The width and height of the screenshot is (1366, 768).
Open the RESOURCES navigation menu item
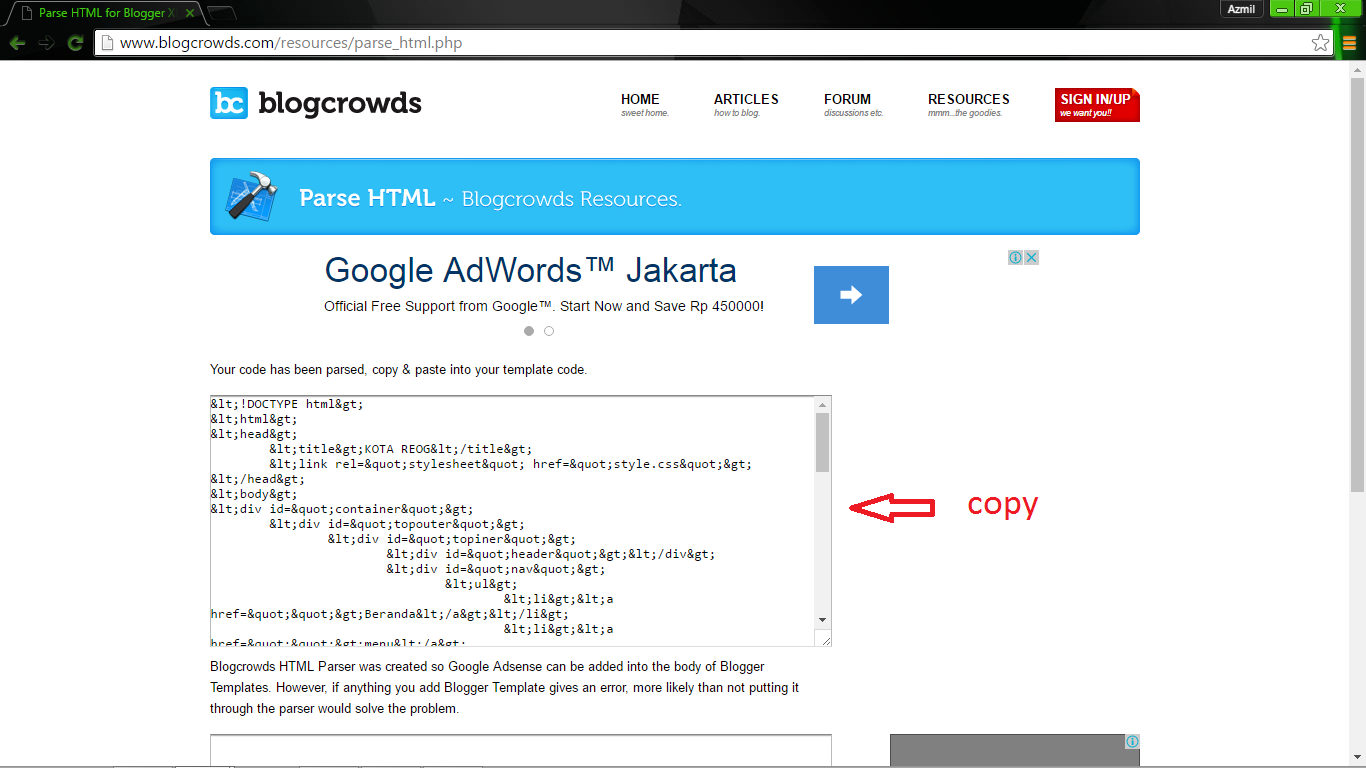pos(968,105)
